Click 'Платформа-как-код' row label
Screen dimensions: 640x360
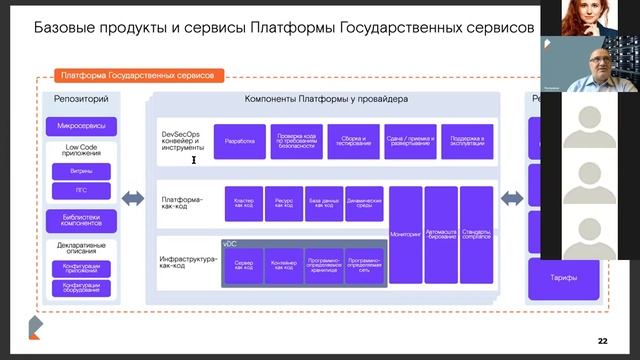click(x=182, y=203)
